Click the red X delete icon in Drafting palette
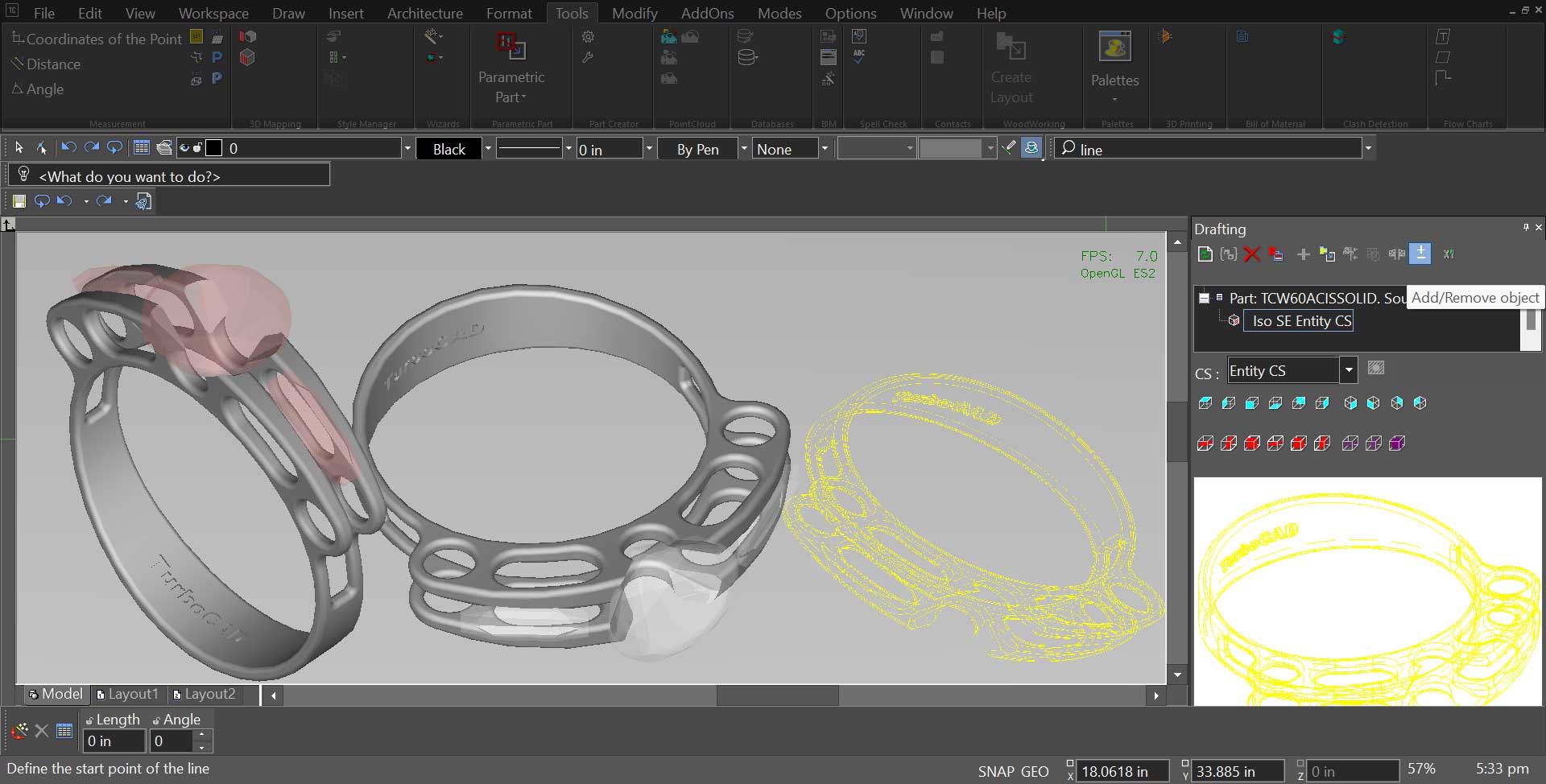This screenshot has height=784, width=1546. coord(1251,254)
